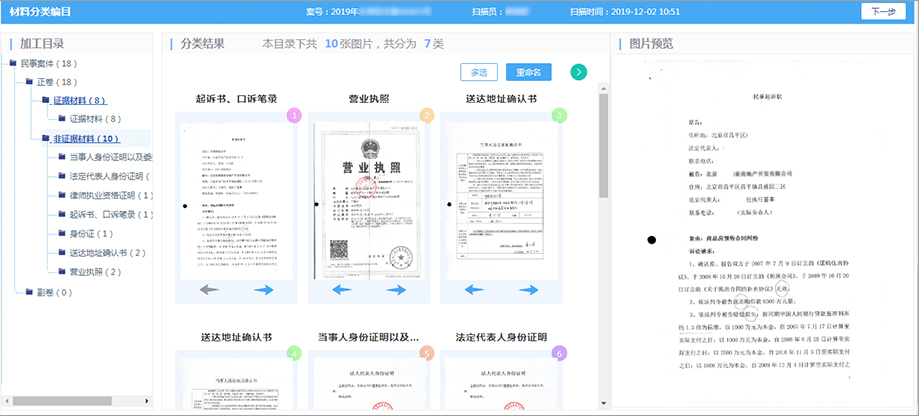
Task: Click right arrow under first 送达地址确认书 thumbnail
Action: [528, 290]
